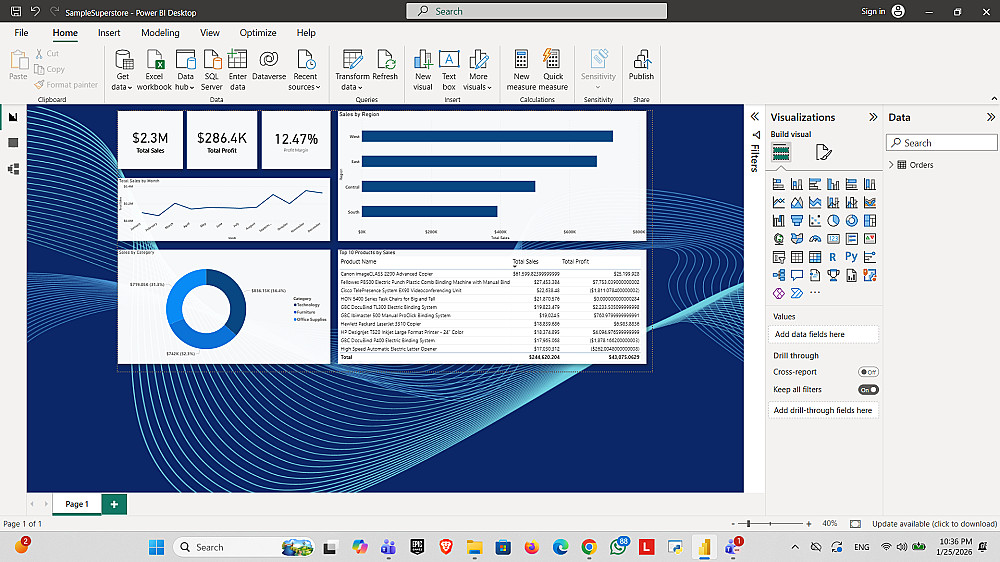Viewport: 1000px width, 562px height.
Task: Switch to Model view in left sidebar
Action: coord(13,169)
